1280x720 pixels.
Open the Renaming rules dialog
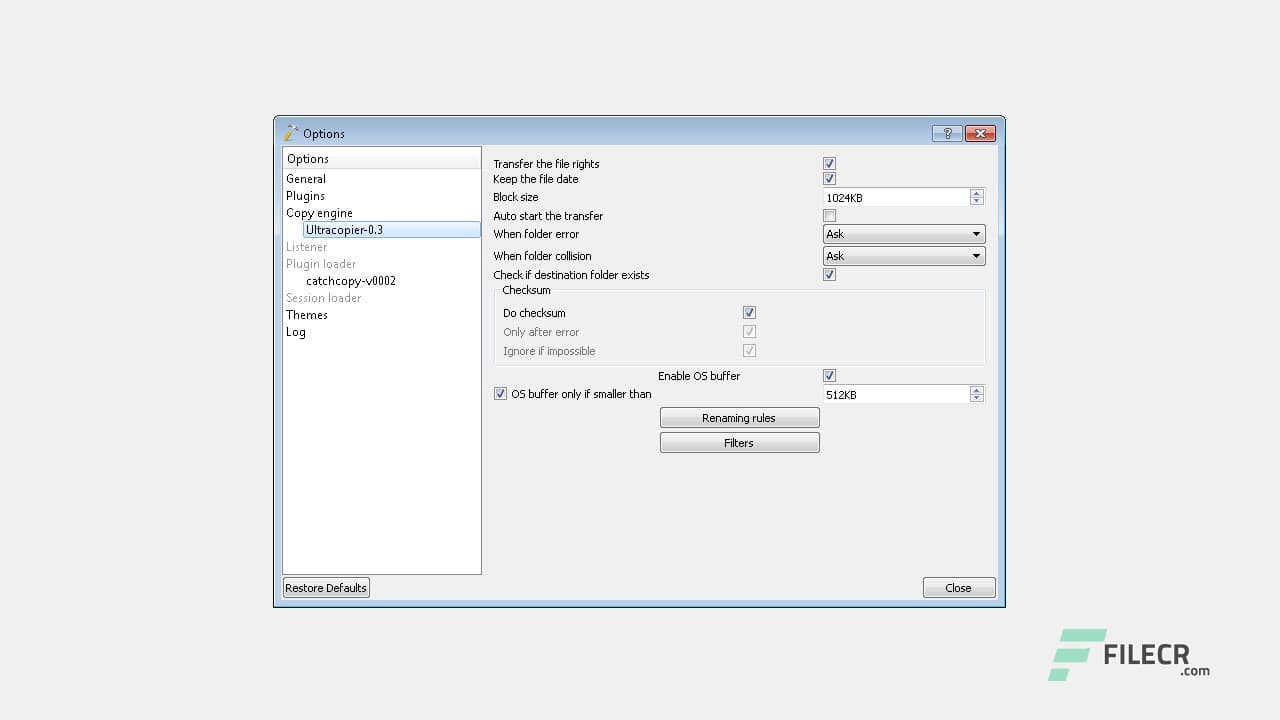(739, 417)
